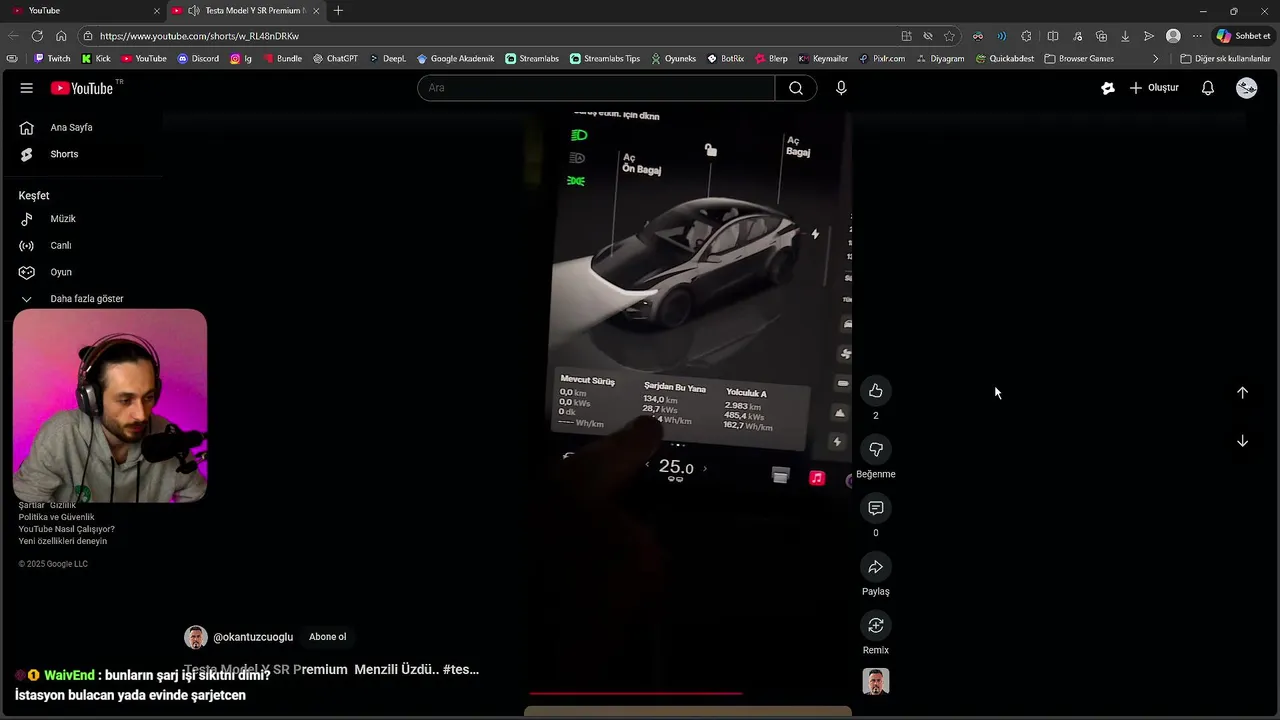Open the DeepL bookmark
The height and width of the screenshot is (720, 1280).
(x=387, y=58)
